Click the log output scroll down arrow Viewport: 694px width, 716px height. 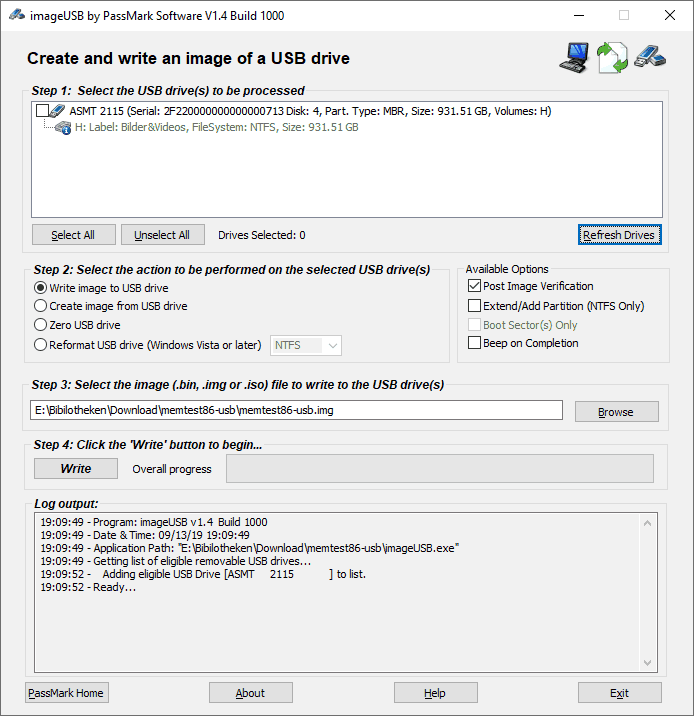[x=647, y=663]
